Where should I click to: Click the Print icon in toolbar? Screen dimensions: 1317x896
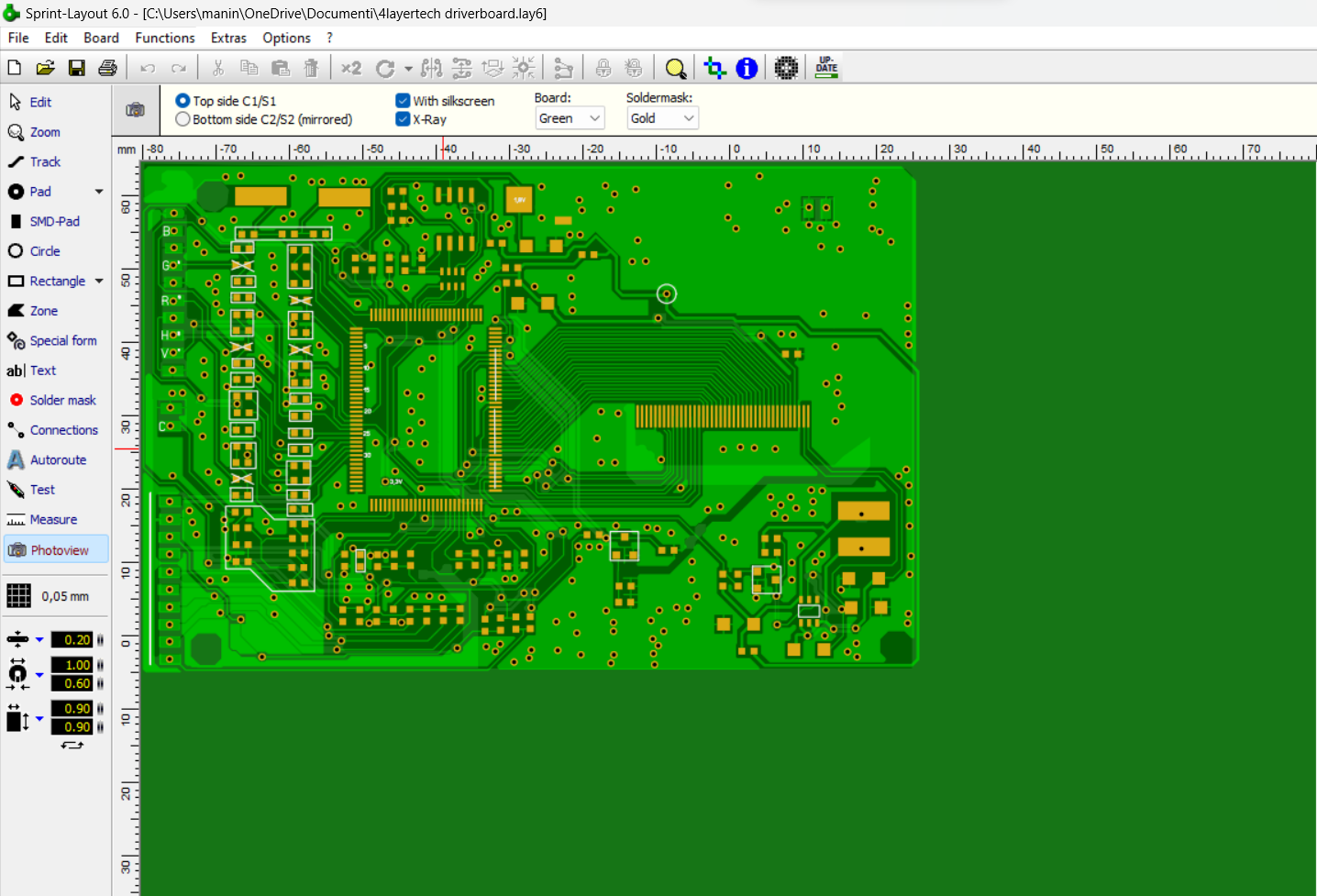(107, 68)
